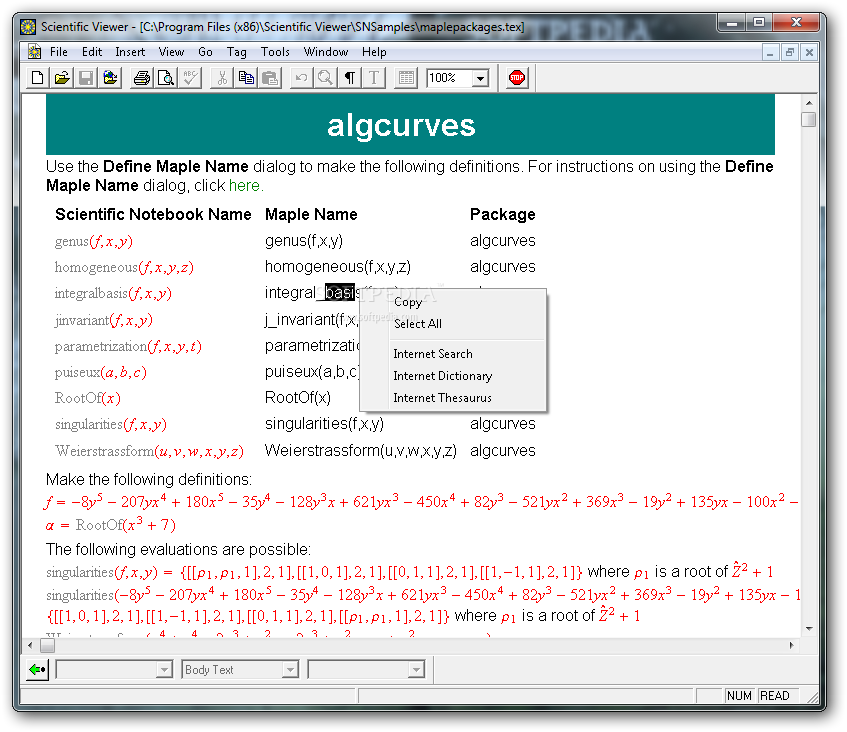This screenshot has width=847, height=732.
Task: Click the RootOf(x) Maple name cell
Action: point(298,398)
